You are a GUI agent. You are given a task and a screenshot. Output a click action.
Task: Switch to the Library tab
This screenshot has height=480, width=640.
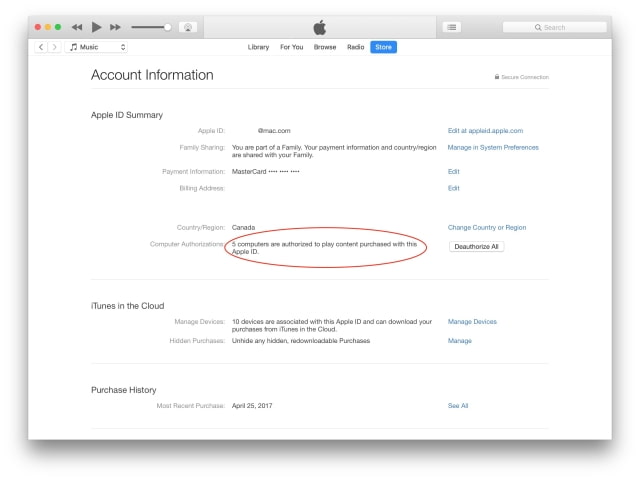point(258,47)
